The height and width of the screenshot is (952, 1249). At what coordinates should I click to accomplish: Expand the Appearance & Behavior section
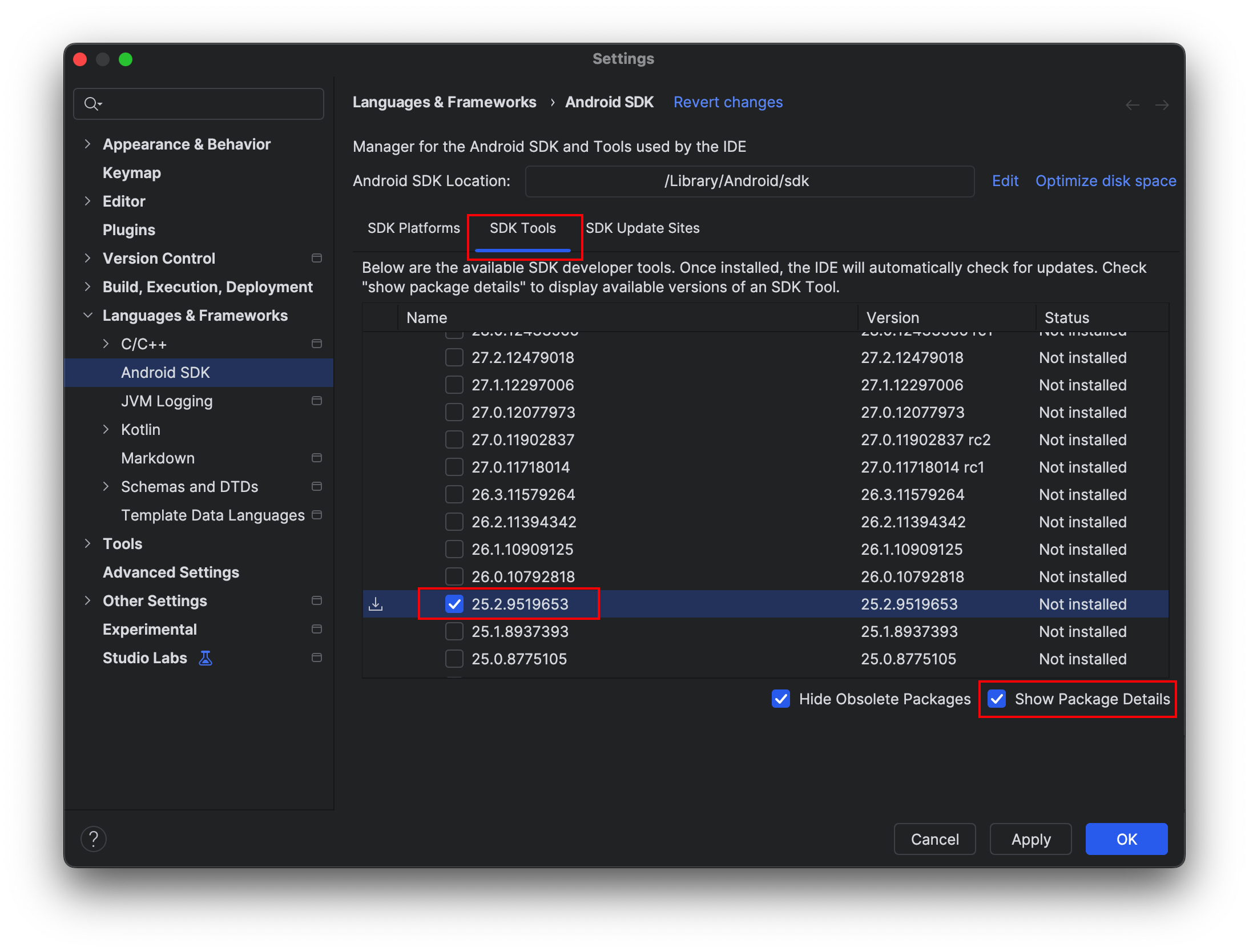click(x=87, y=144)
